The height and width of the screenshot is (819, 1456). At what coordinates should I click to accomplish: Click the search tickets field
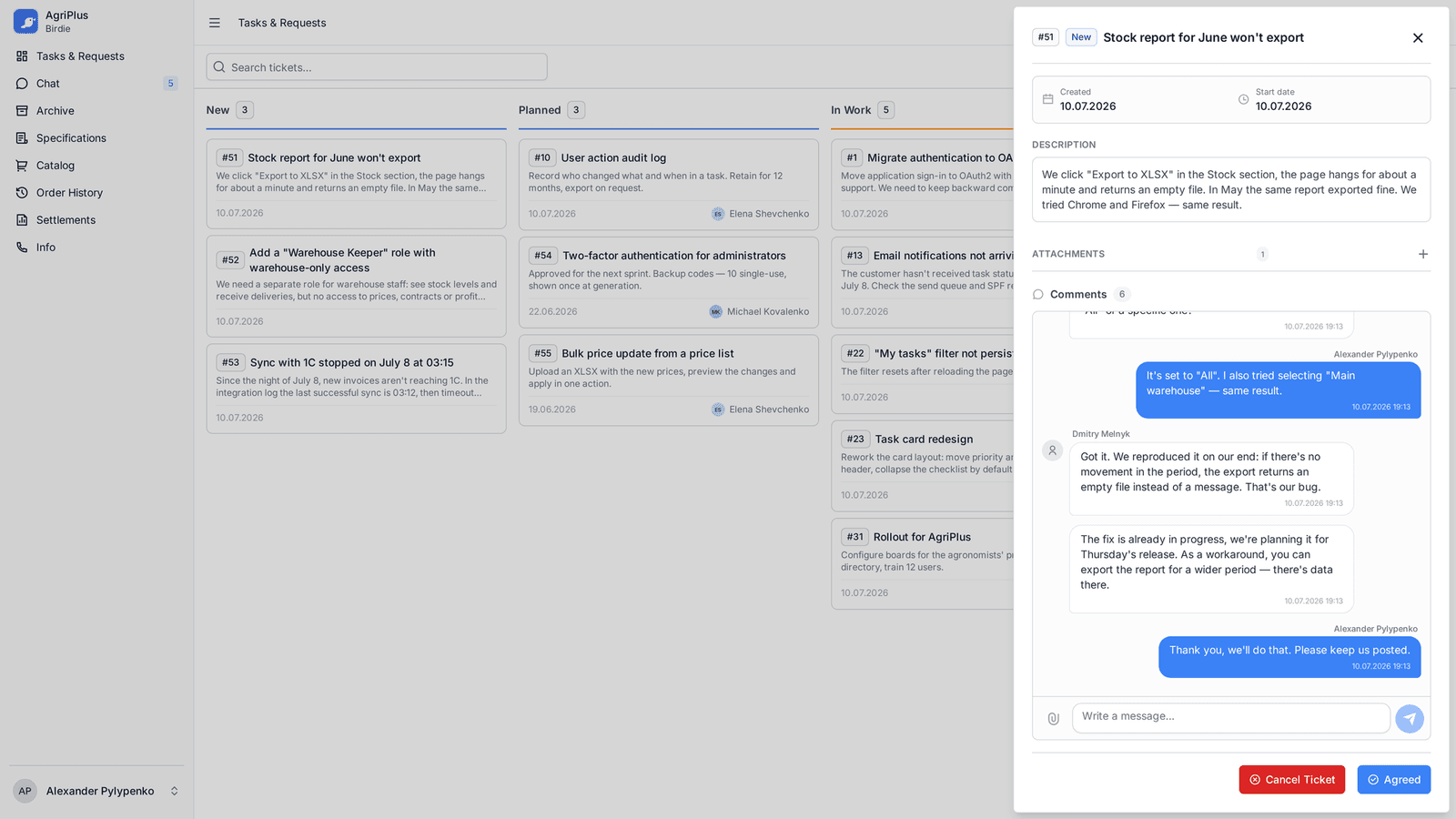377,67
